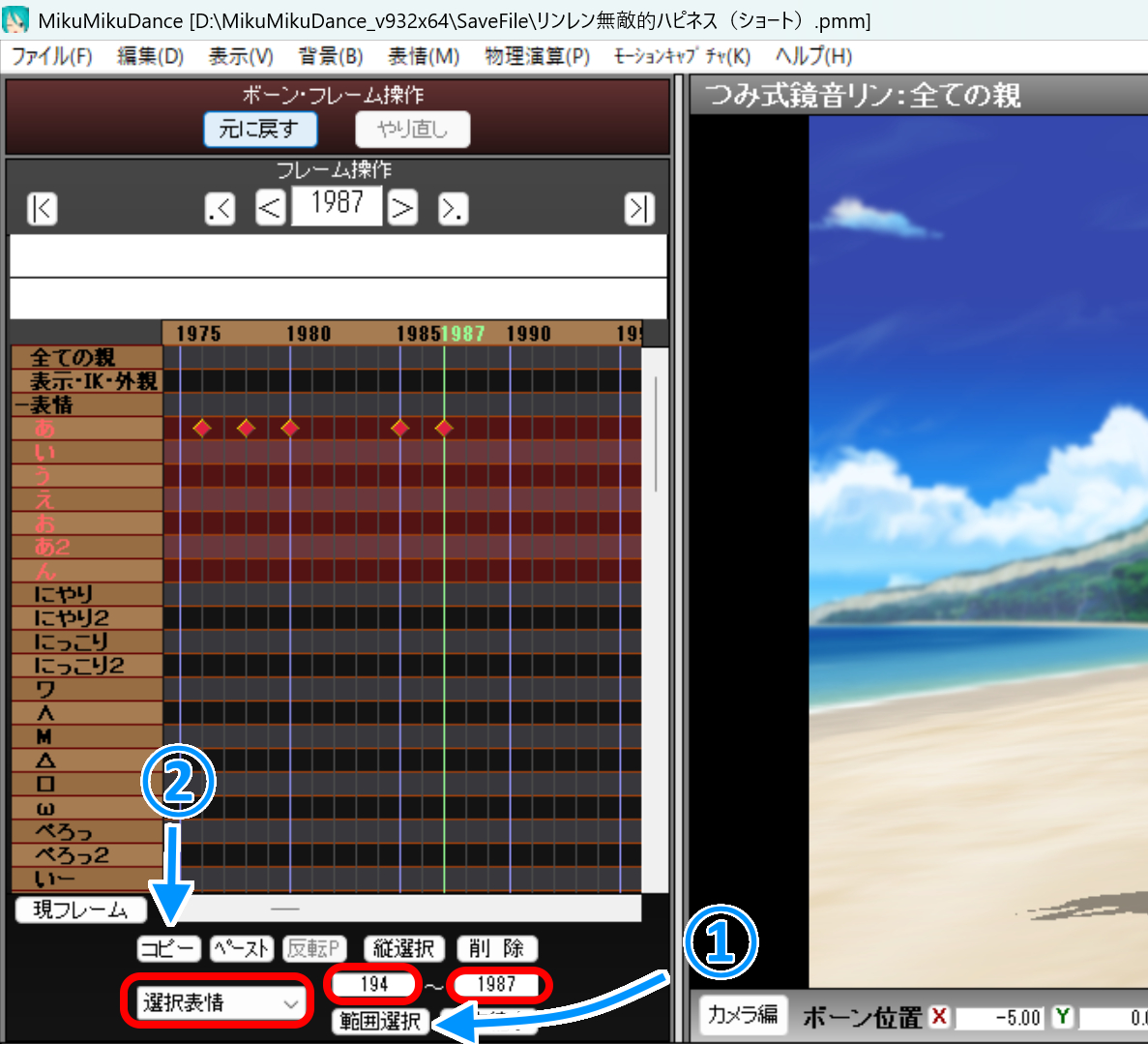The width and height of the screenshot is (1148, 1044).
Task: Open the 編集(D) menu
Action: (150, 56)
